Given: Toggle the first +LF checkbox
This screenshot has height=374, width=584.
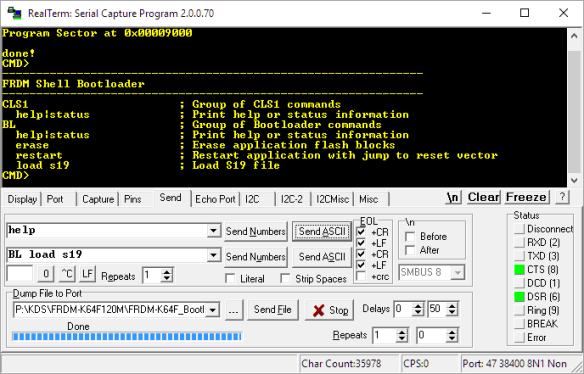Looking at the screenshot, I should 361,243.
